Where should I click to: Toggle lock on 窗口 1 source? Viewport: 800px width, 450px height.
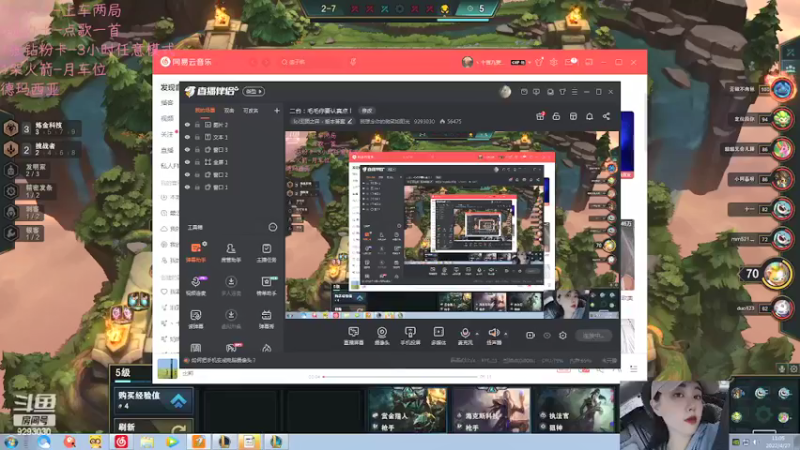(197, 187)
